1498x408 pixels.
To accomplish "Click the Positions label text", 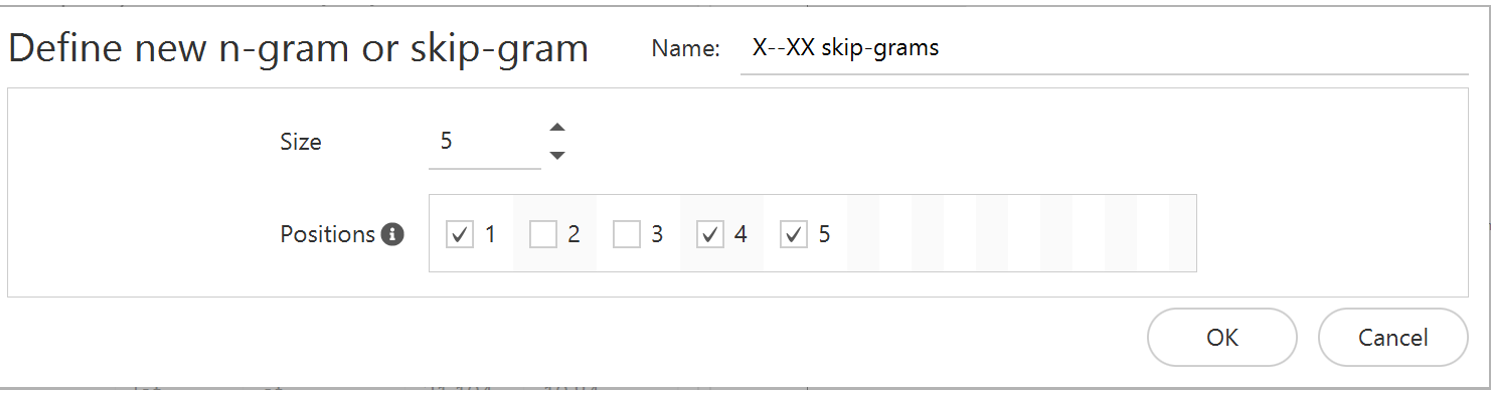I will pos(327,235).
